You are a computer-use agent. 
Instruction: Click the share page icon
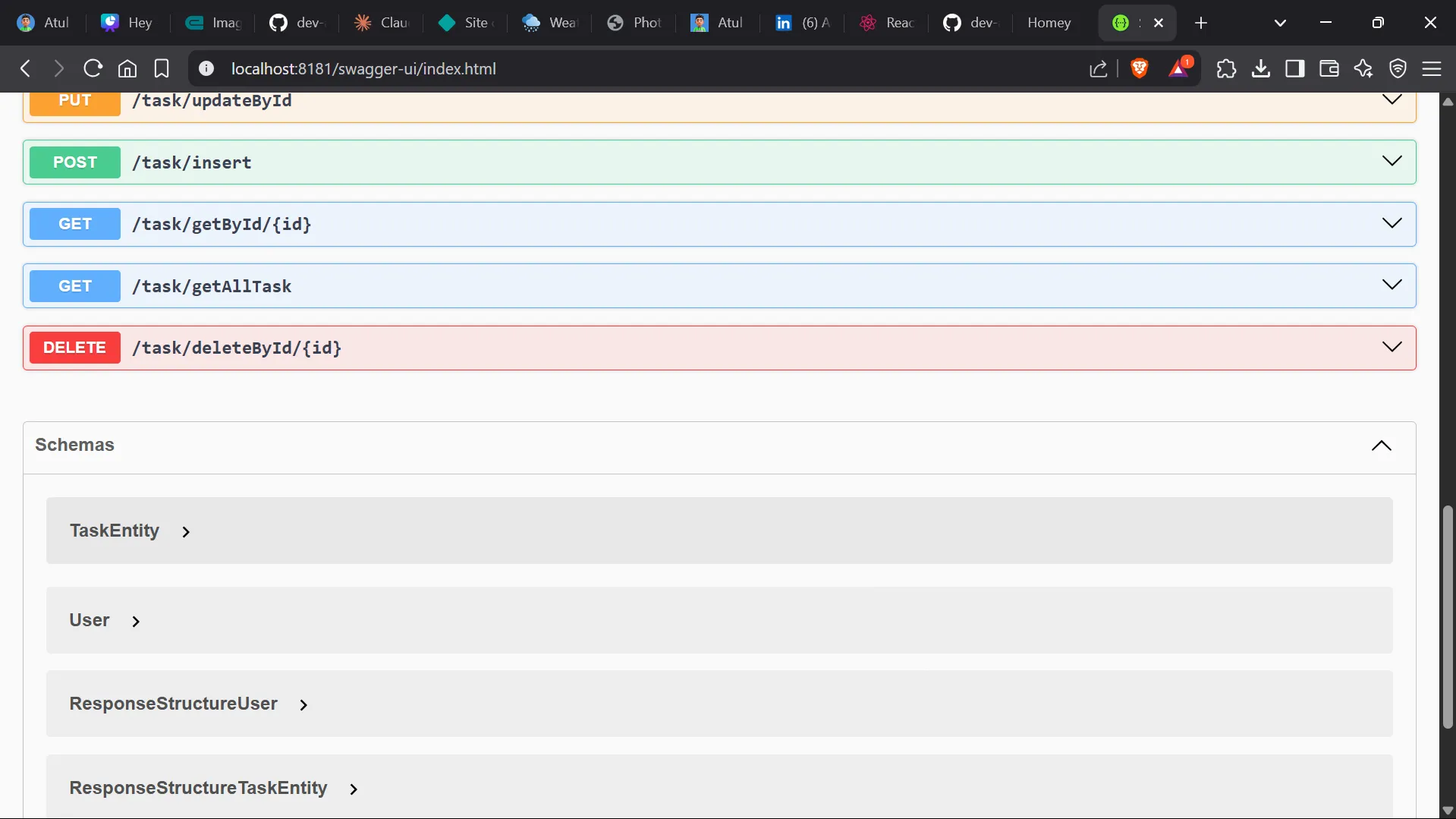[1098, 68]
